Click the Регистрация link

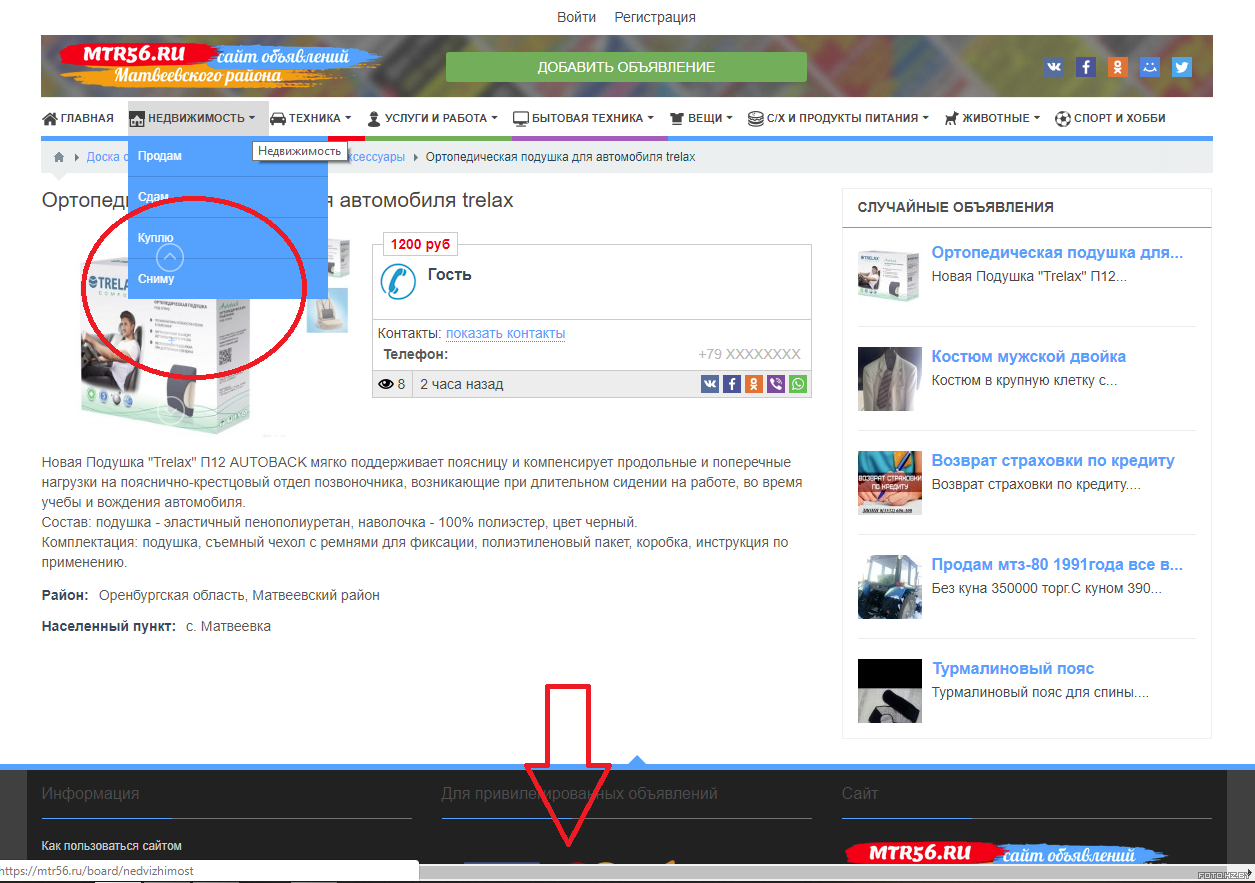(x=655, y=17)
